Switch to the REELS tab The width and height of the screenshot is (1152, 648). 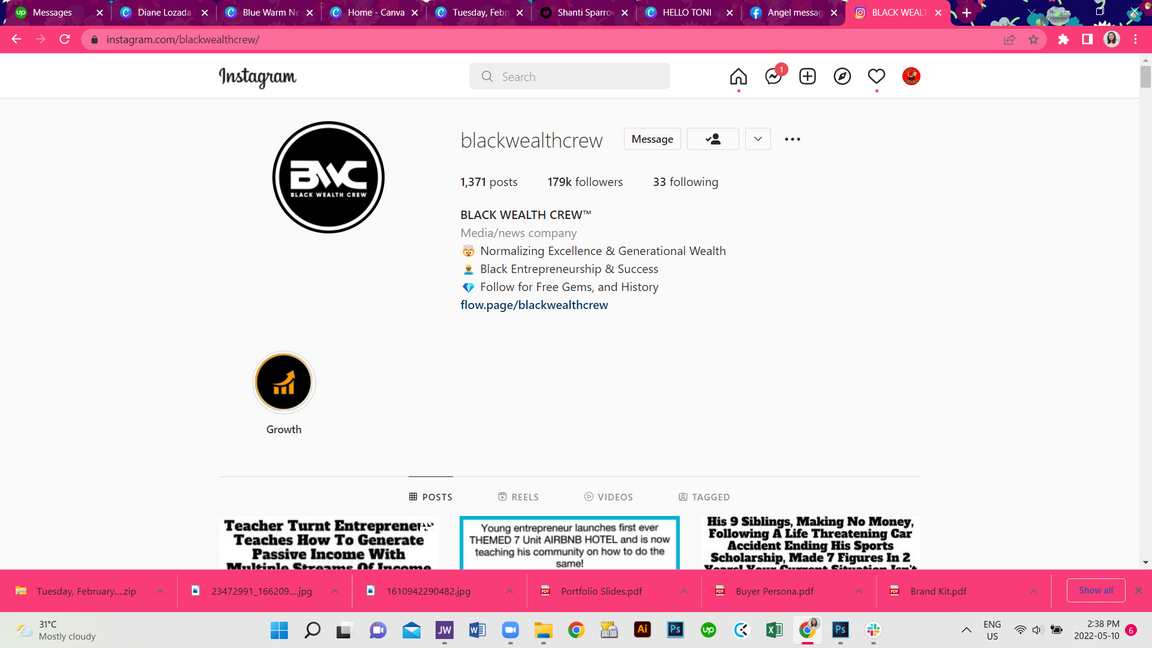pos(519,497)
